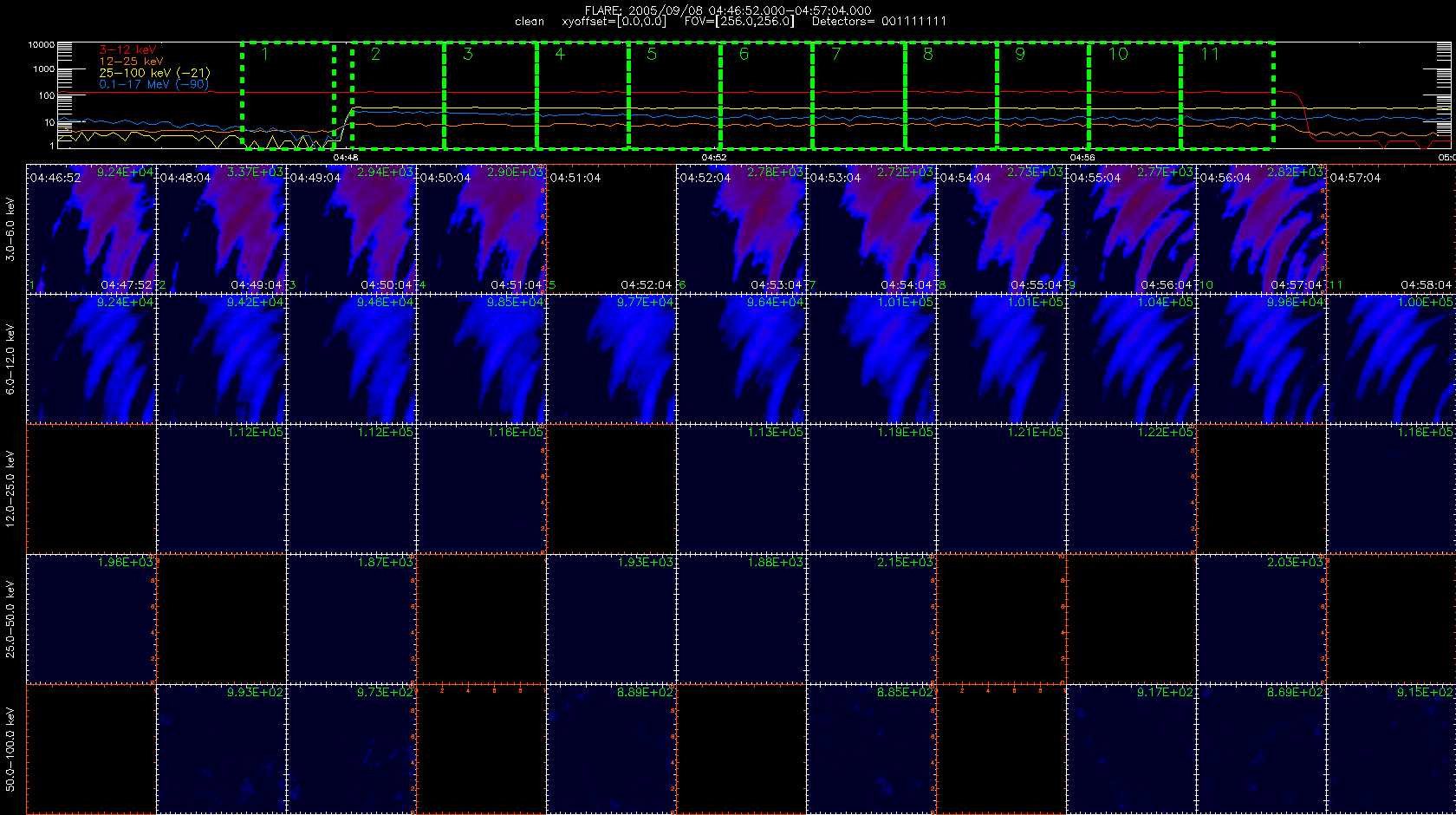This screenshot has width=1456, height=815.
Task: Click the 04:48 tick label on time axis
Action: (x=346, y=158)
